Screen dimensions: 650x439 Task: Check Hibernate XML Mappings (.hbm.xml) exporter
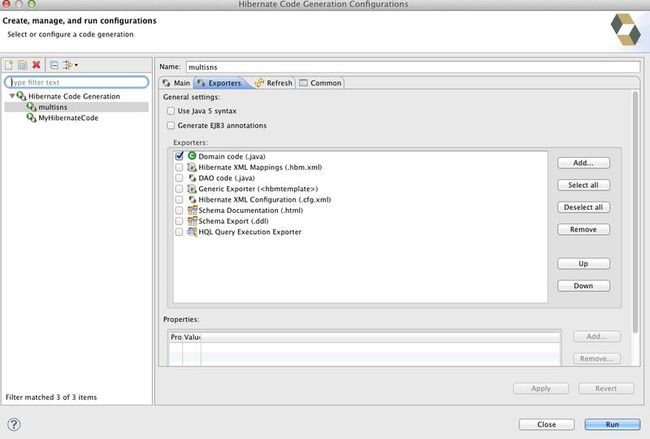click(x=179, y=167)
